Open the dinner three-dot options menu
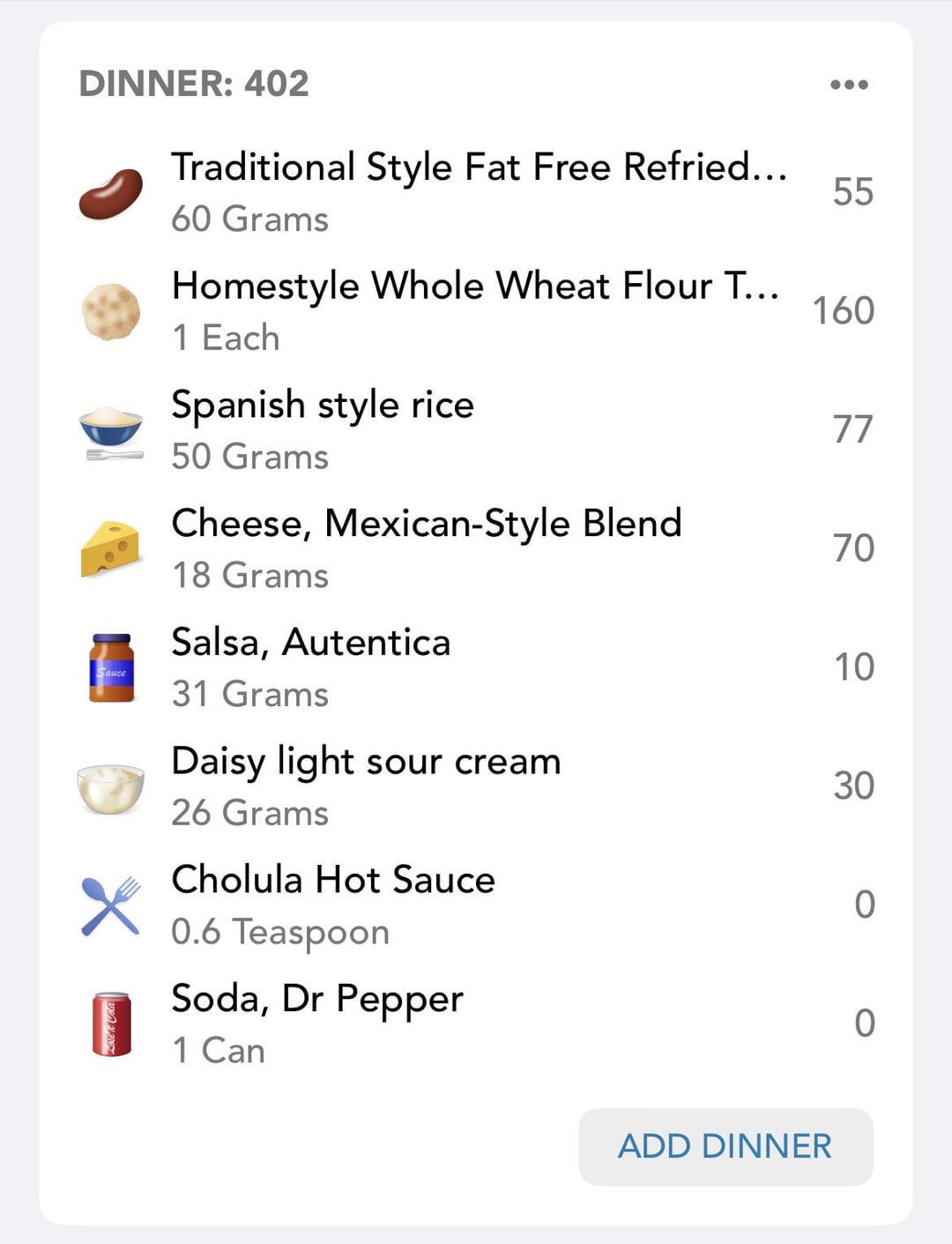Image resolution: width=952 pixels, height=1244 pixels. (849, 85)
